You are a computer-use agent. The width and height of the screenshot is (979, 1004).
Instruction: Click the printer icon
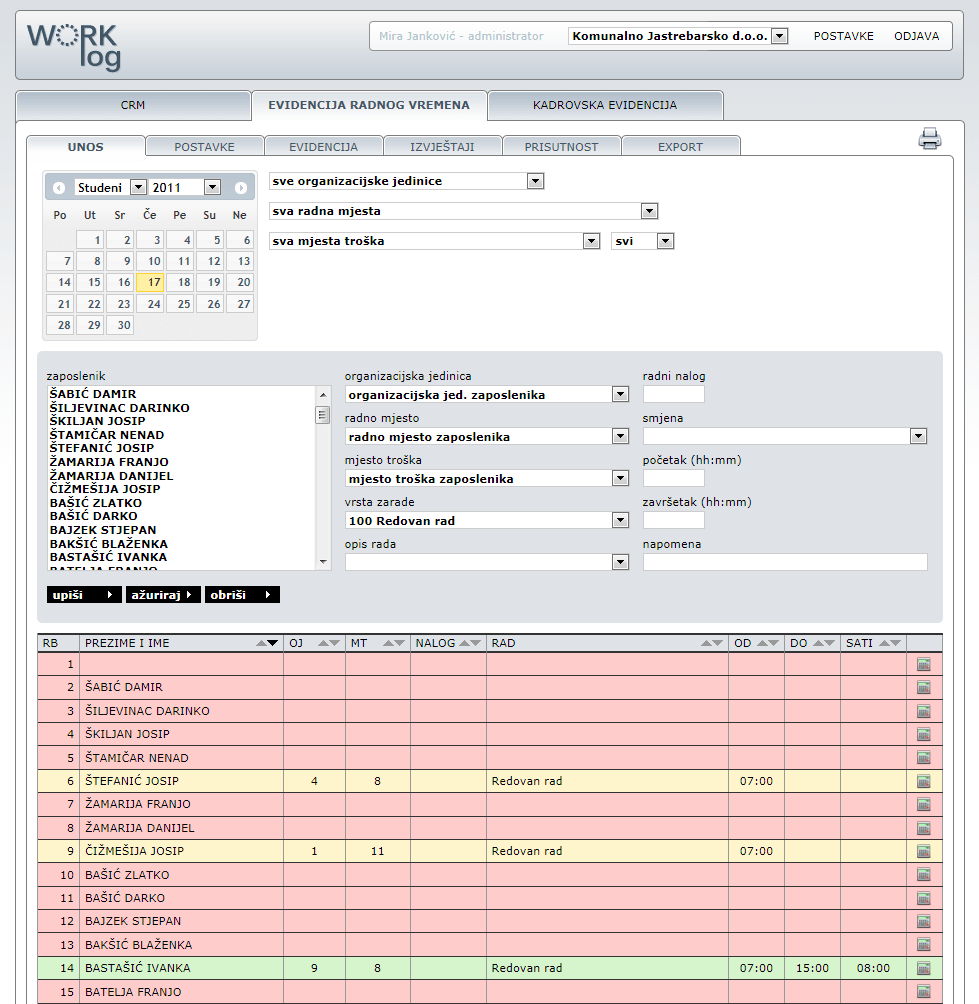[929, 138]
